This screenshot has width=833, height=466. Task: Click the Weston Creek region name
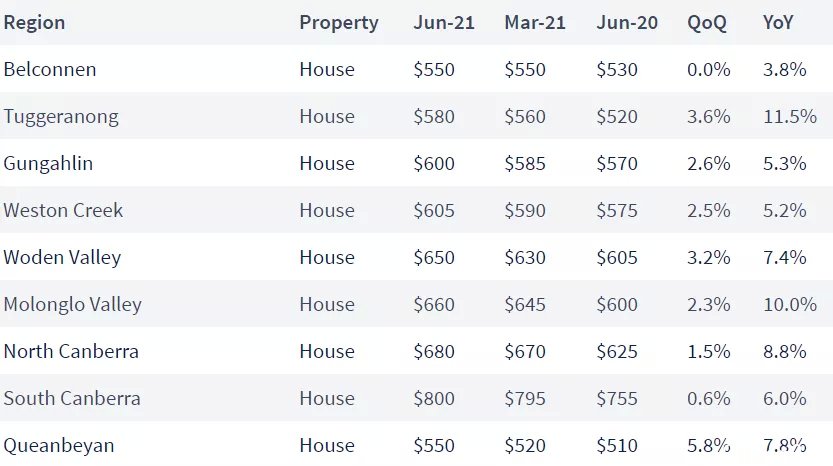coord(63,210)
